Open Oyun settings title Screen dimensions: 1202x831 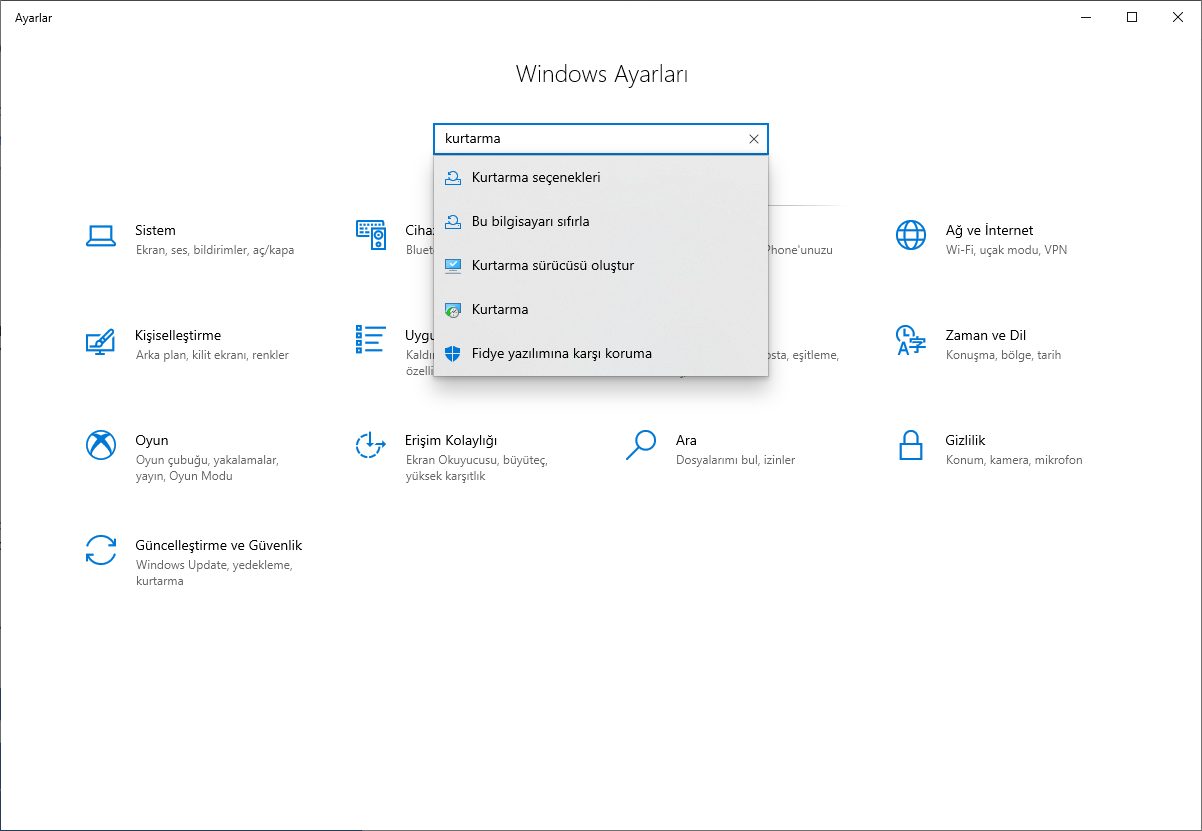pyautogui.click(x=152, y=440)
